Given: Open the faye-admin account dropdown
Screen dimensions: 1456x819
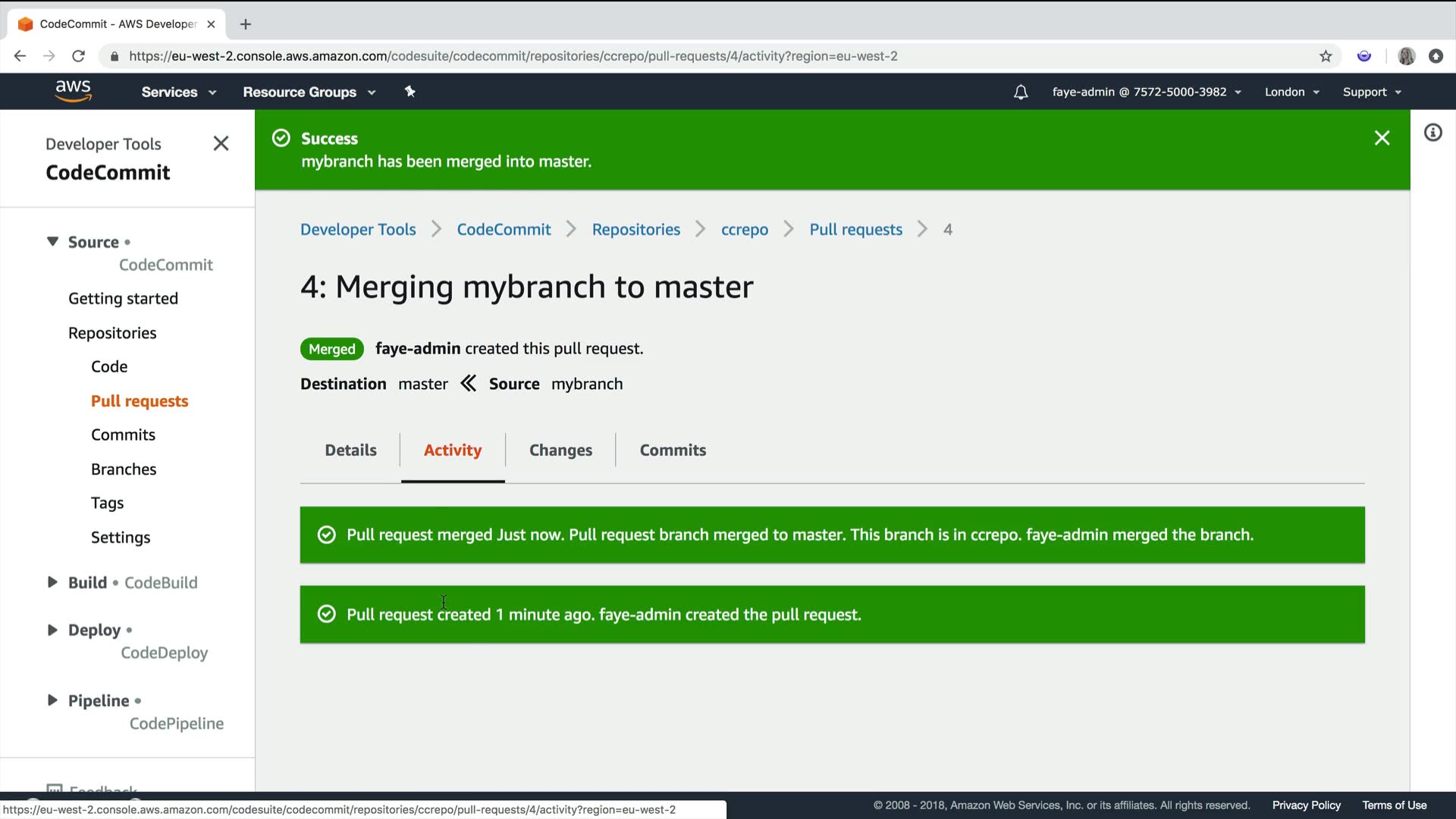Looking at the screenshot, I should click(x=1146, y=92).
